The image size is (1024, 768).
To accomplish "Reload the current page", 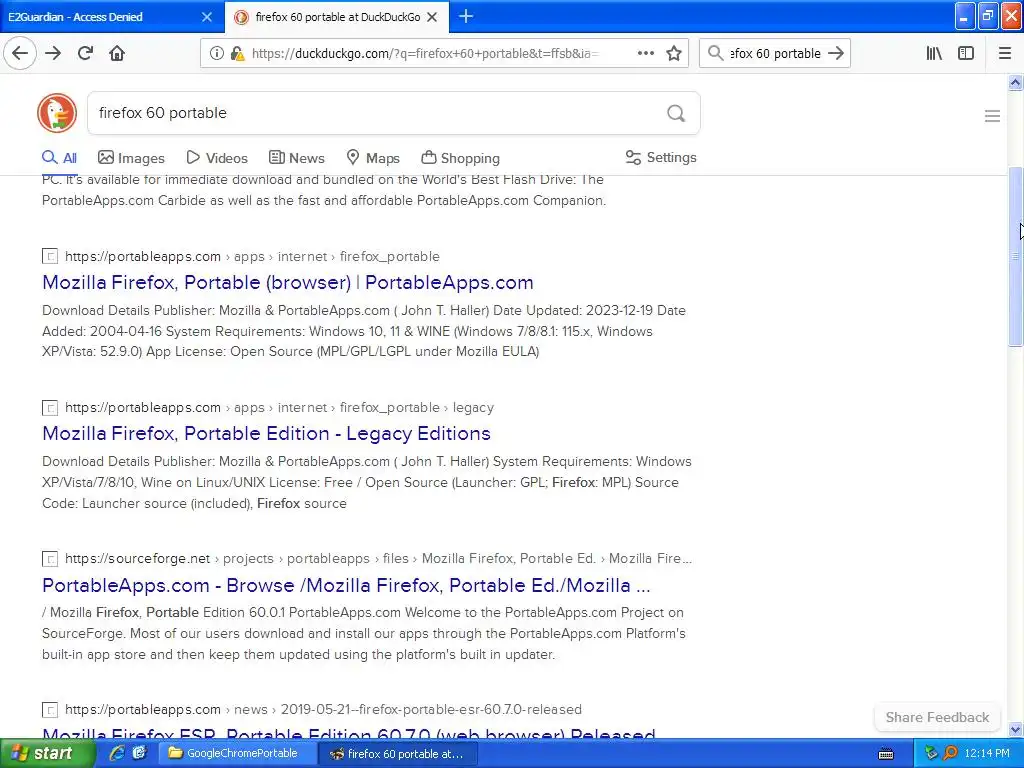I will pyautogui.click(x=85, y=54).
